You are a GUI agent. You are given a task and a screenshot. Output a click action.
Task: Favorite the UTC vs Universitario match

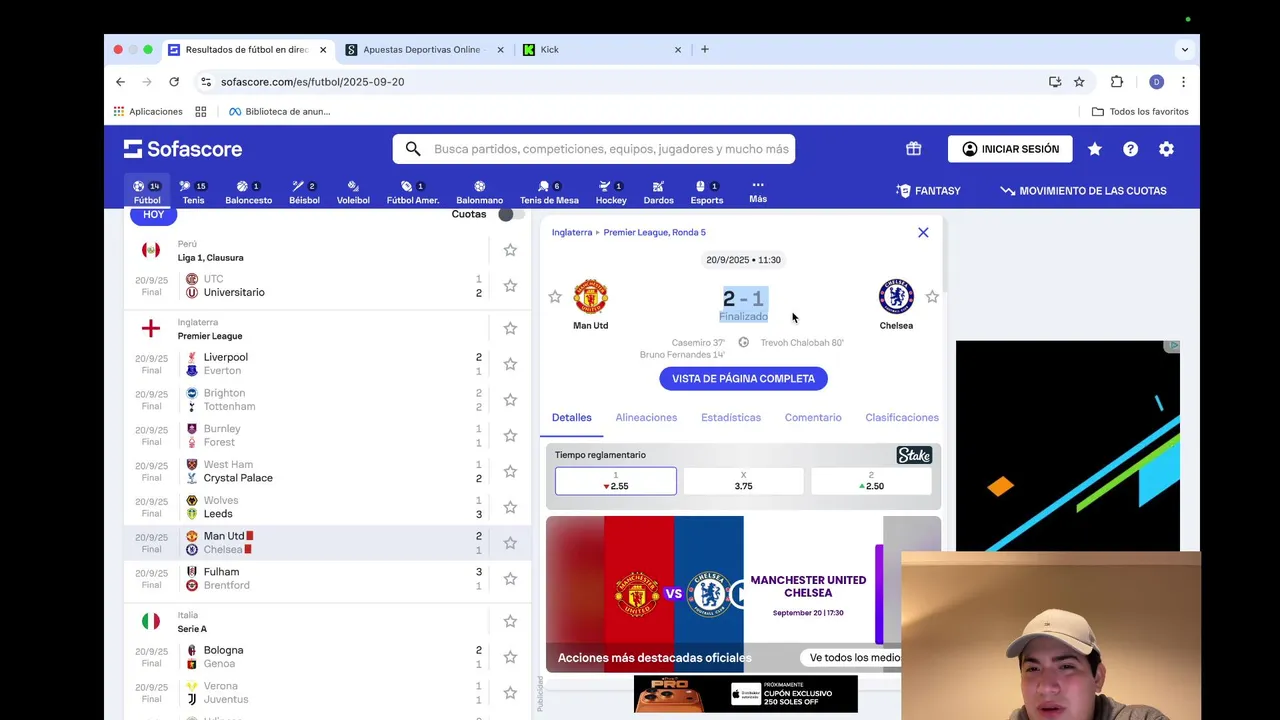tap(510, 286)
